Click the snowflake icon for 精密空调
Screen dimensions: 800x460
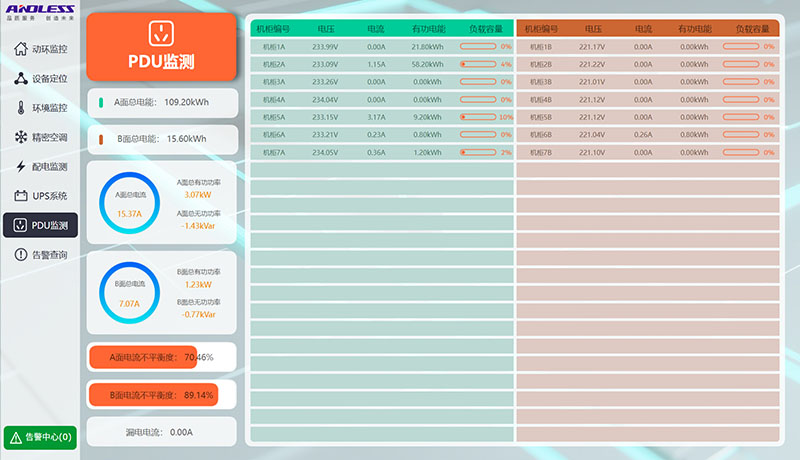21,137
